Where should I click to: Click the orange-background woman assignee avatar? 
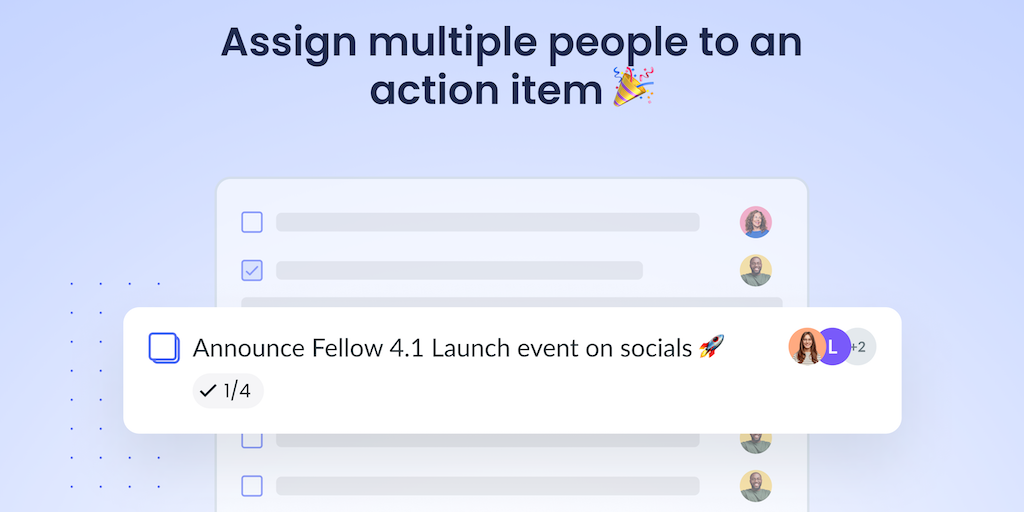click(805, 347)
